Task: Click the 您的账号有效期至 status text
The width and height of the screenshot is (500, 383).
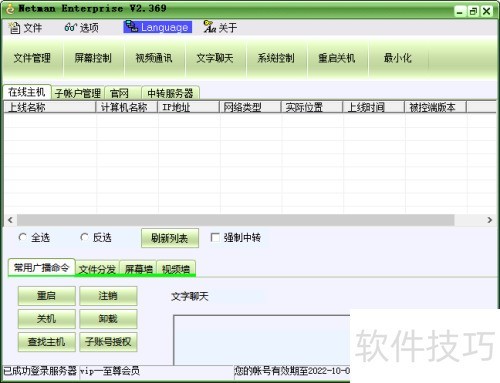Action: coord(292,371)
